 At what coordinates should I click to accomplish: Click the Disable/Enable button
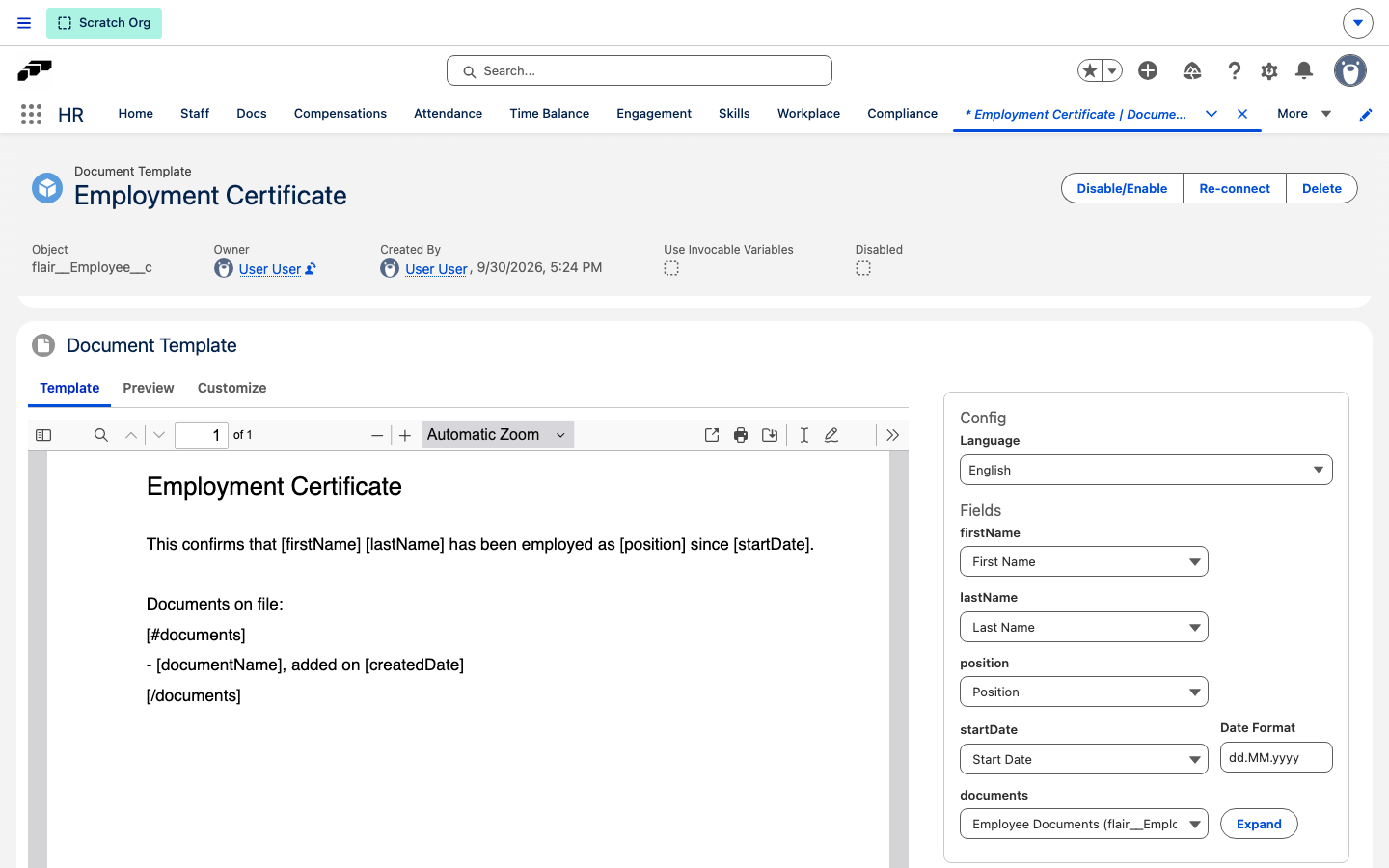point(1122,188)
